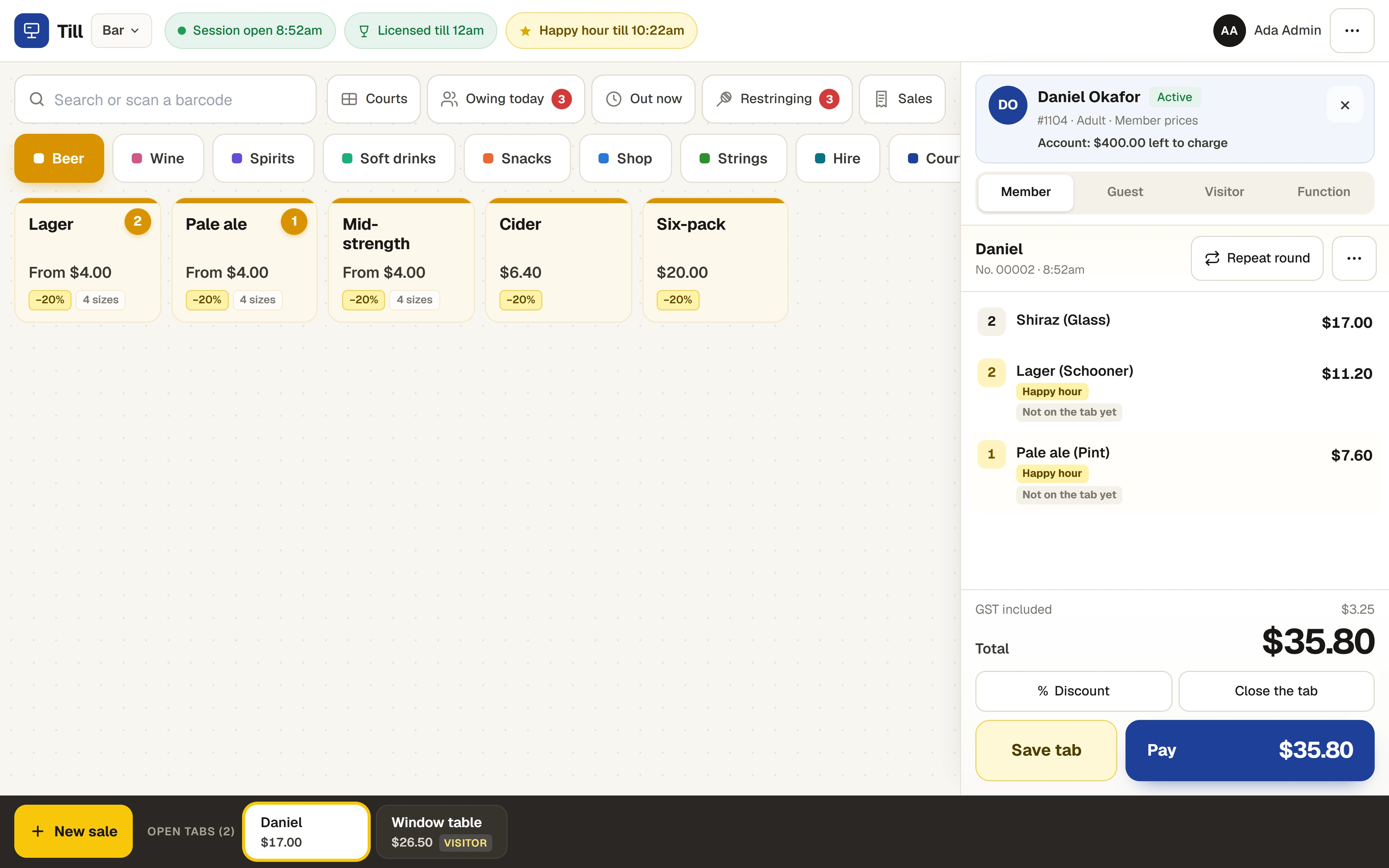Pay the $35.80 total
This screenshot has width=1389, height=868.
[x=1249, y=750]
